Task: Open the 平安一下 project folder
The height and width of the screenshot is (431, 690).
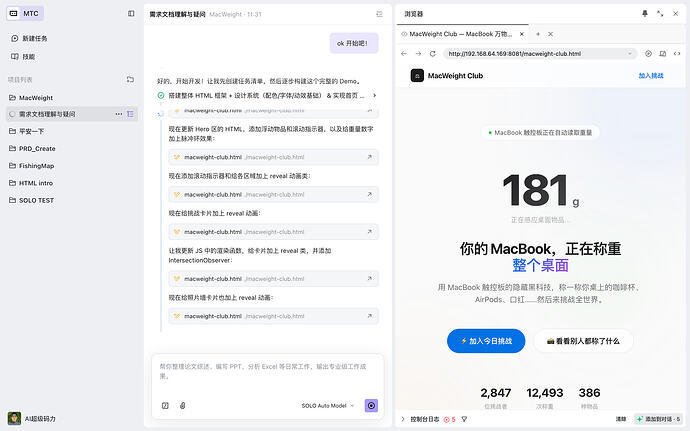Action: coord(26,131)
